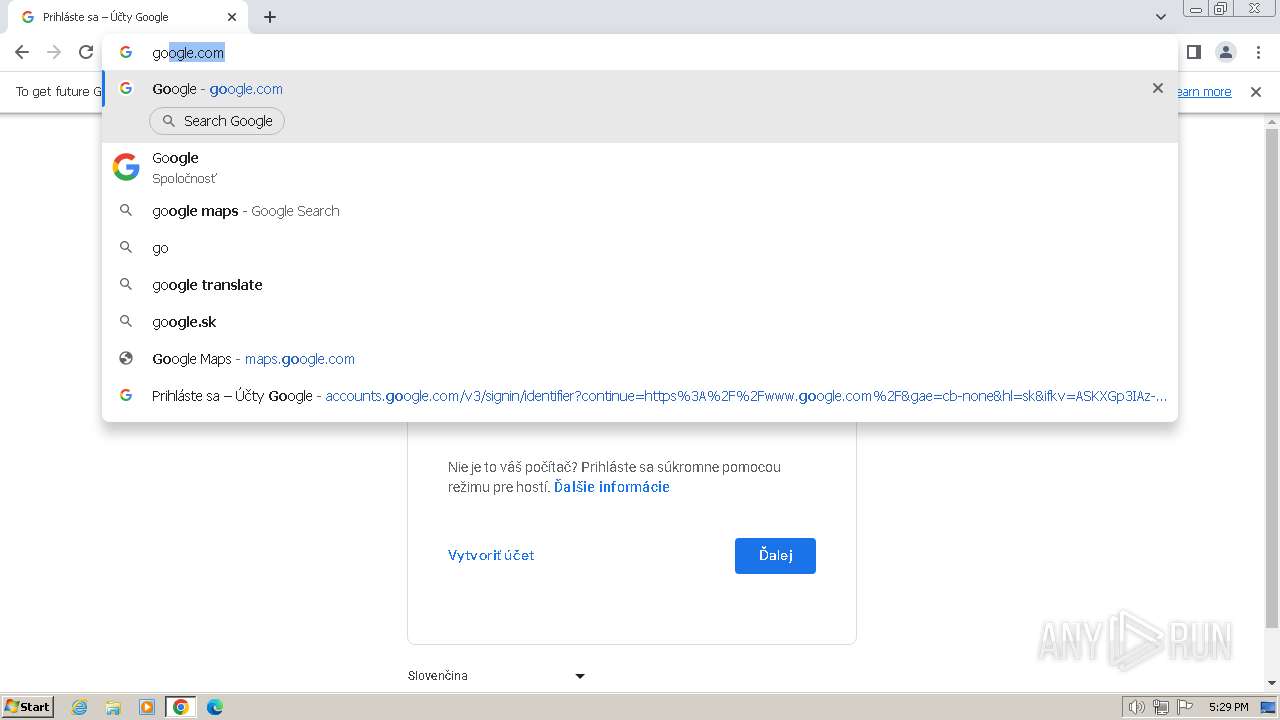Toggle the browser side panel icon

[x=1194, y=52]
